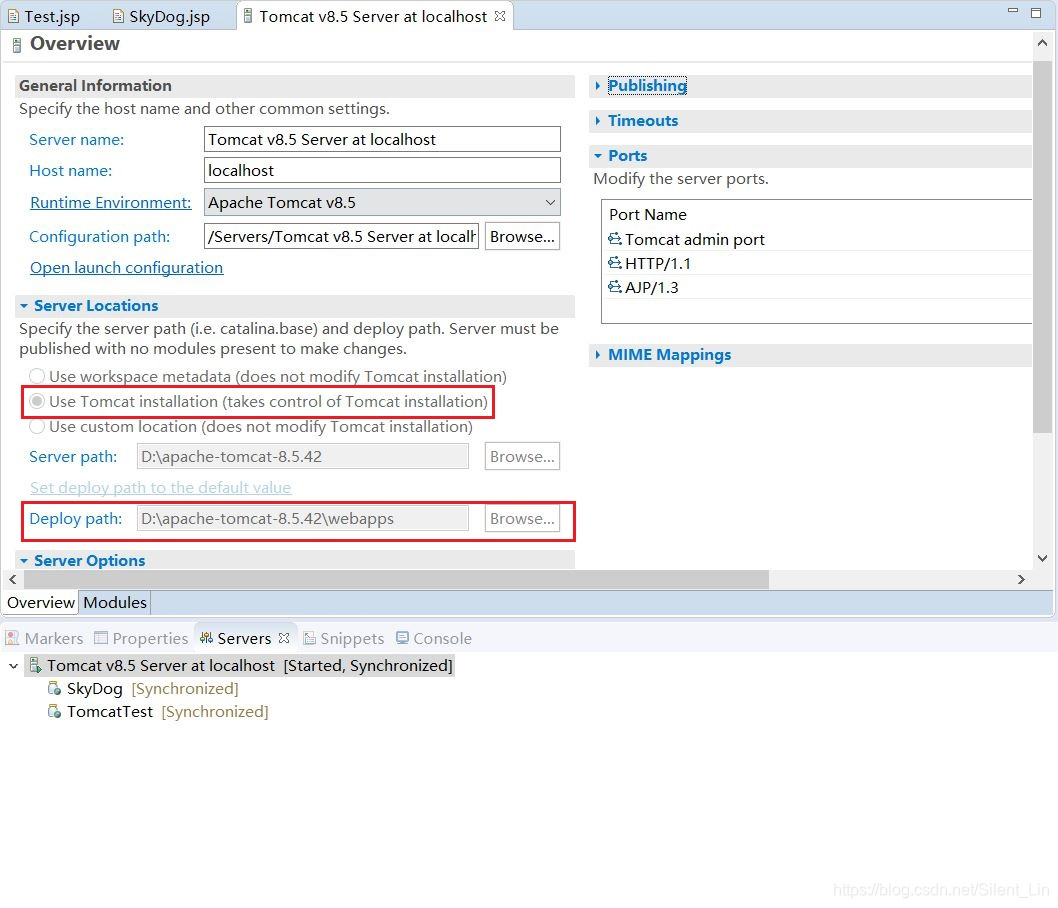
Task: Click the TomcatTest module icon
Action: [55, 712]
